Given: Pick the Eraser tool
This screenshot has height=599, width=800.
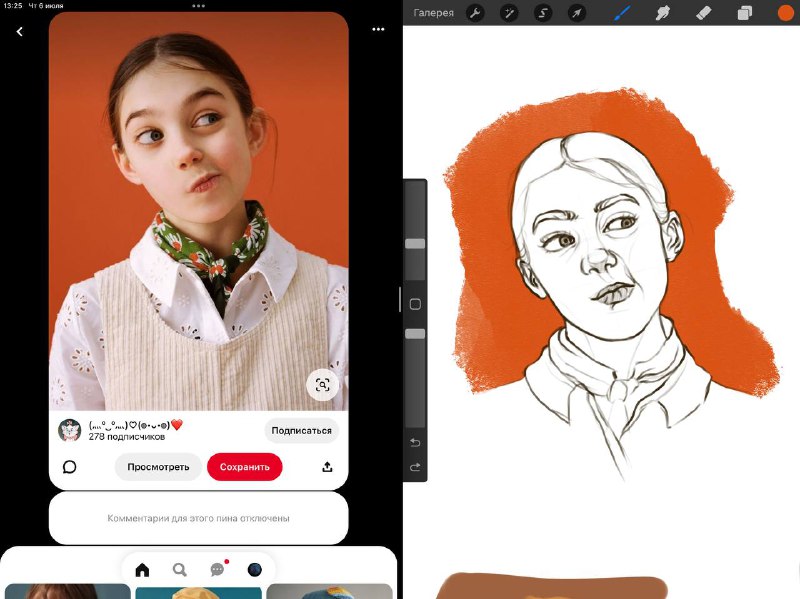Looking at the screenshot, I should tap(704, 13).
